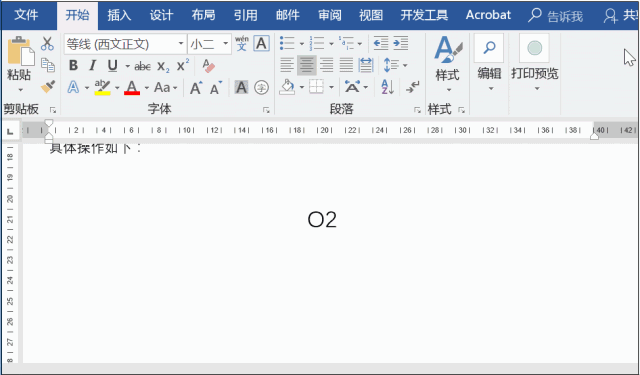Switch to the Design (设计) tab
Image resolution: width=640 pixels, height=375 pixels.
pos(161,16)
